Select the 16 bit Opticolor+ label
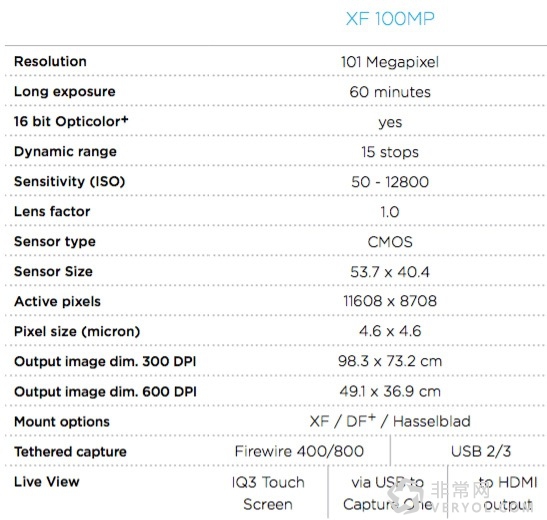547x520 pixels. click(71, 121)
